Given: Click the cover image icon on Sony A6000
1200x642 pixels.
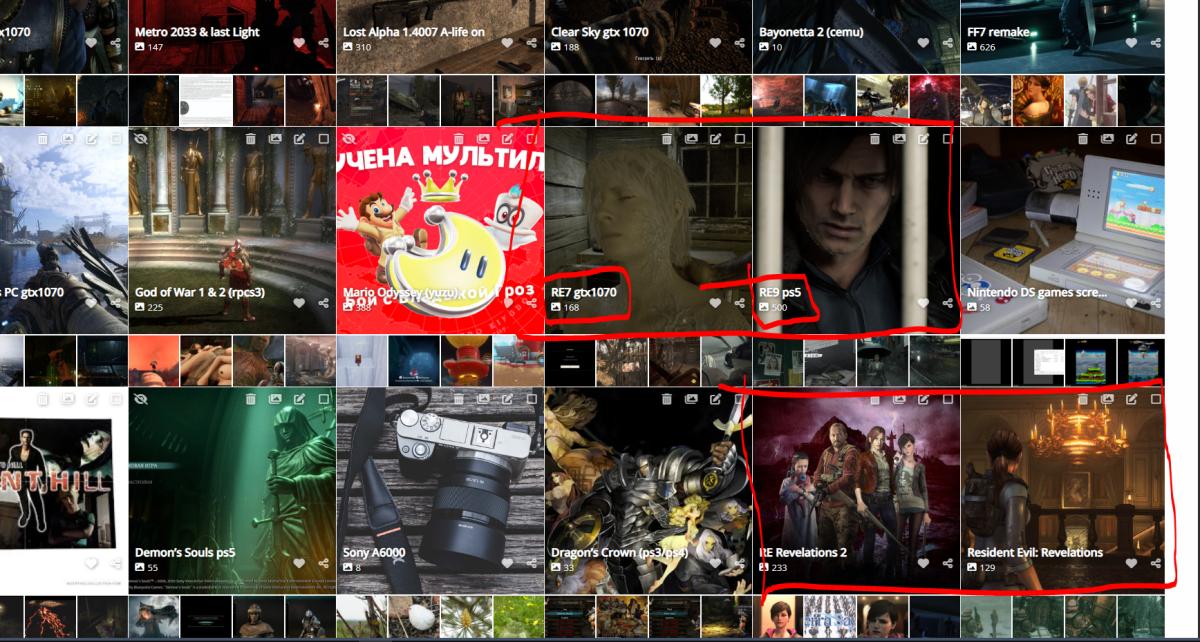Looking at the screenshot, I should point(483,399).
